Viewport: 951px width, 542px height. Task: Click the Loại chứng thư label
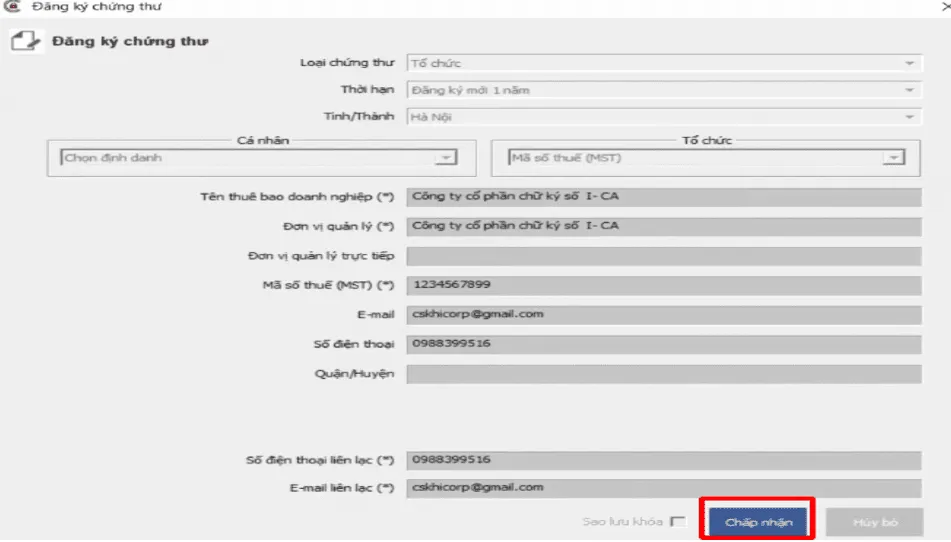[347, 62]
